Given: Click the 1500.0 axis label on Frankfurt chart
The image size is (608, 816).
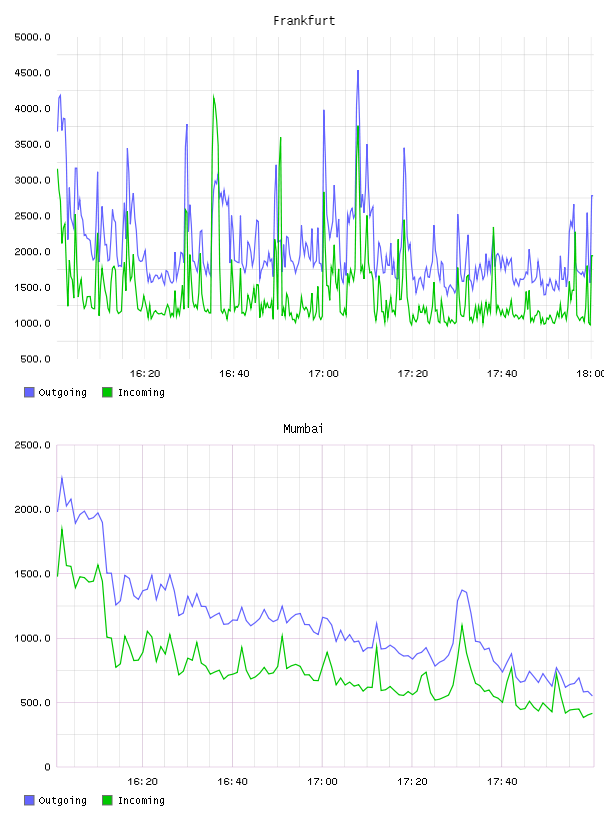Looking at the screenshot, I should coord(32,288).
